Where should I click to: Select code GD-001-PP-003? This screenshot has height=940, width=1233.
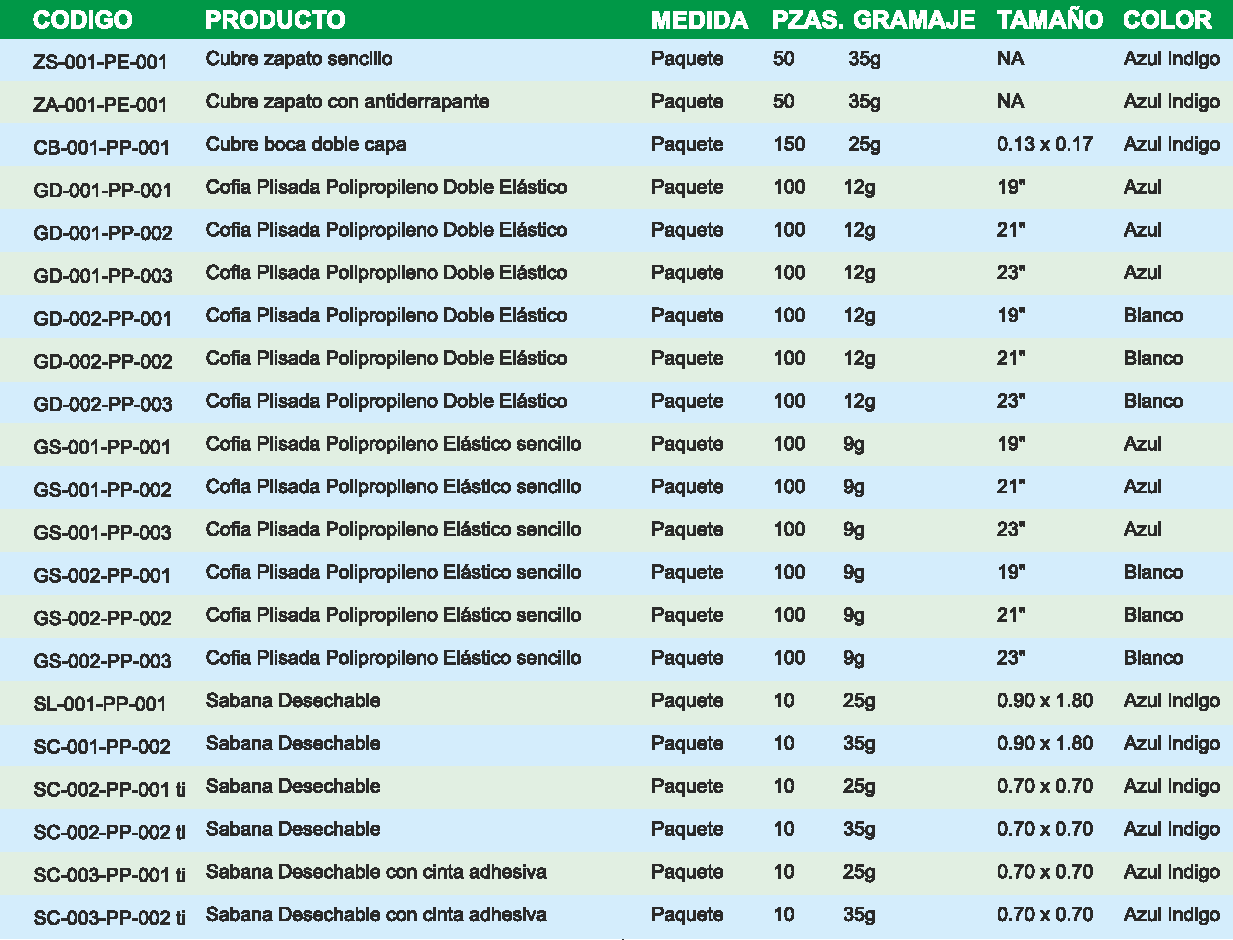click(x=102, y=277)
